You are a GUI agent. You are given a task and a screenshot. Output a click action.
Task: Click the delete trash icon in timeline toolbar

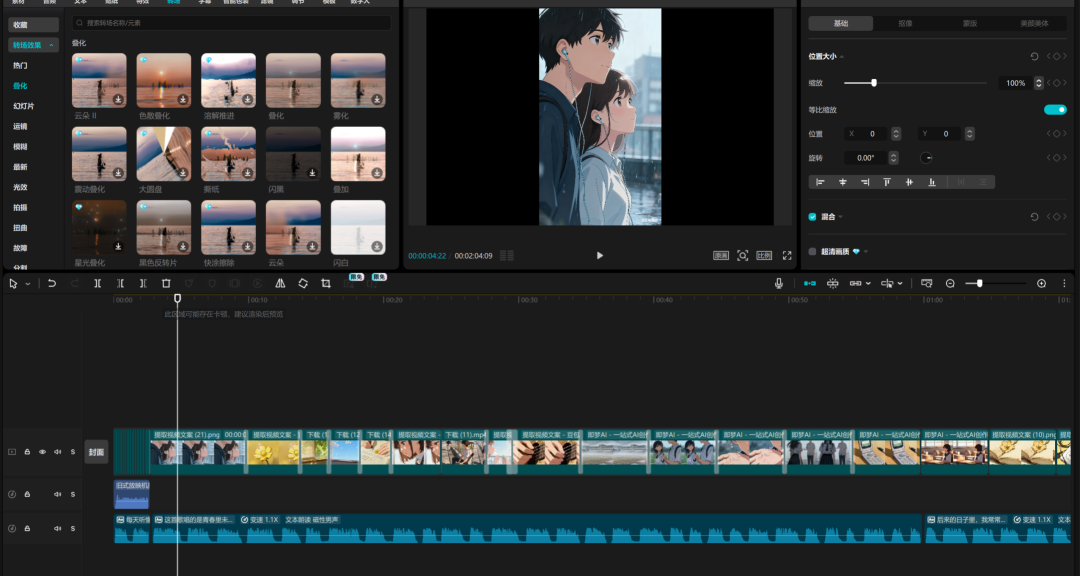(166, 283)
